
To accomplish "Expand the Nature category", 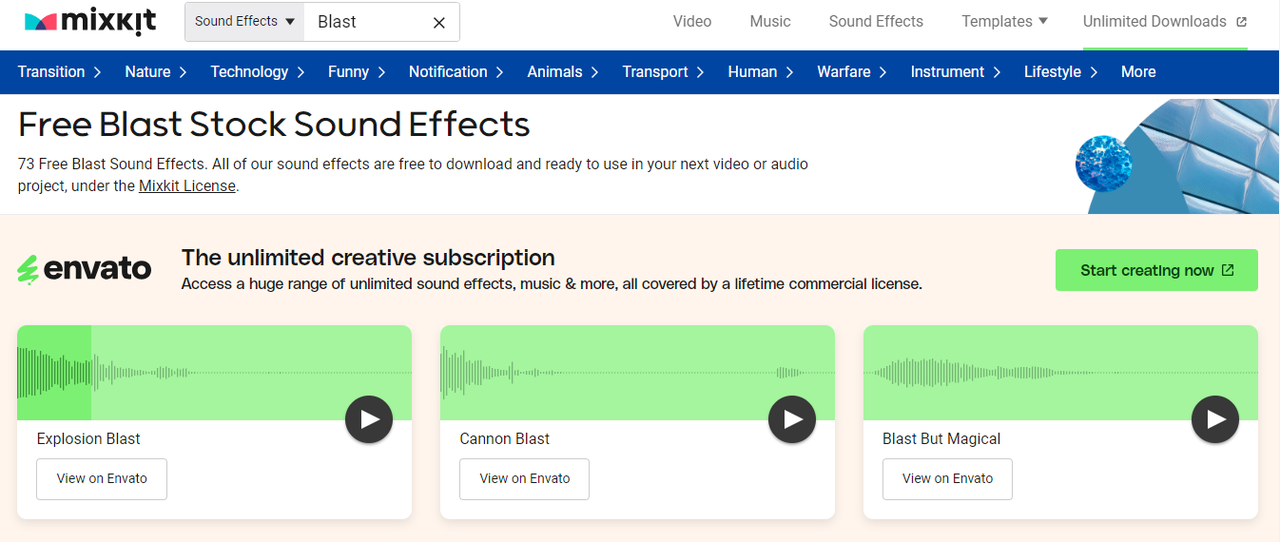I will [x=155, y=72].
